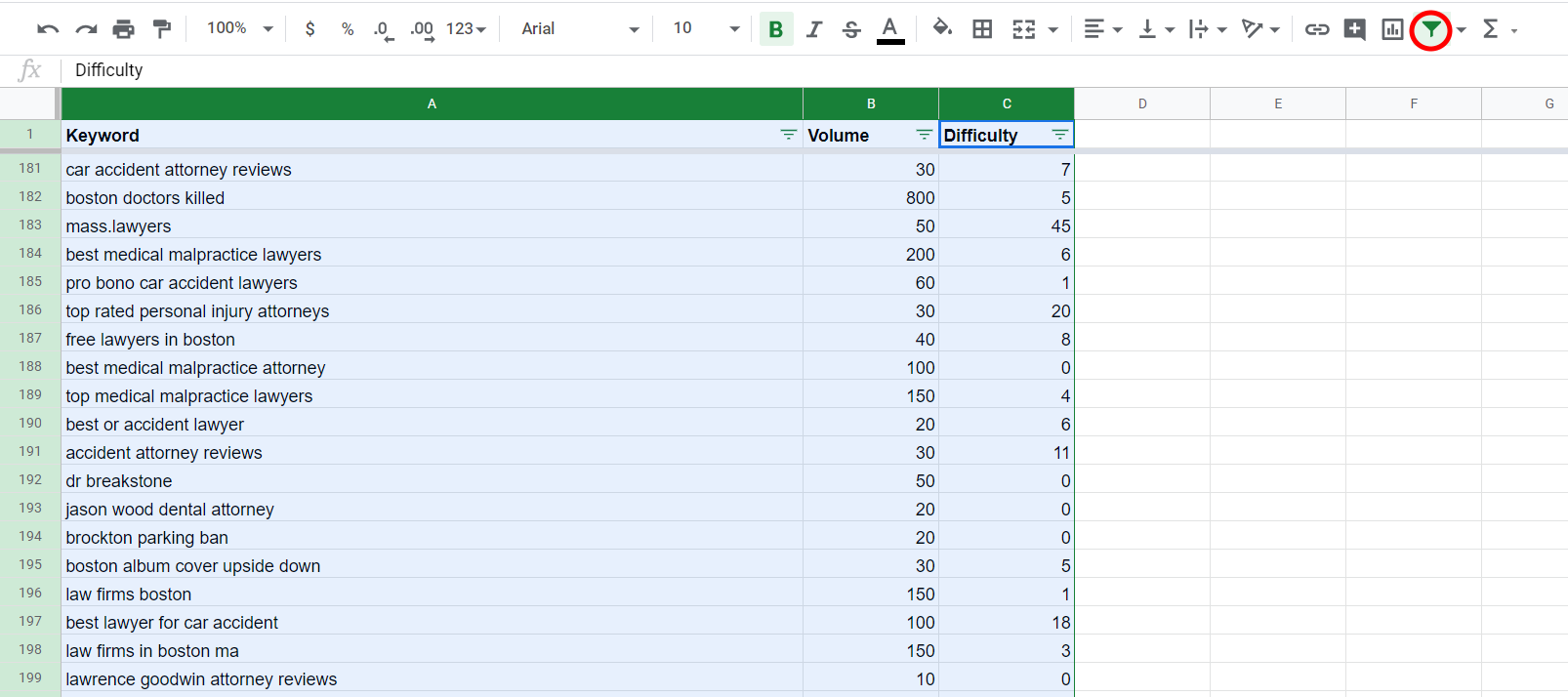Insert a link with the chain icon
Screen dimensions: 1568x697
point(1317,29)
